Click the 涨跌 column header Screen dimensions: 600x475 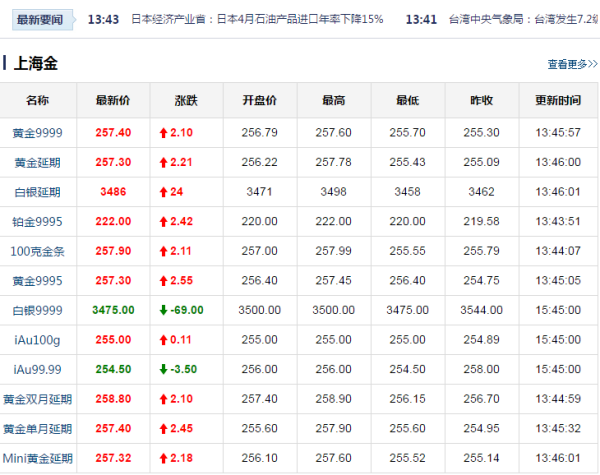(x=186, y=101)
